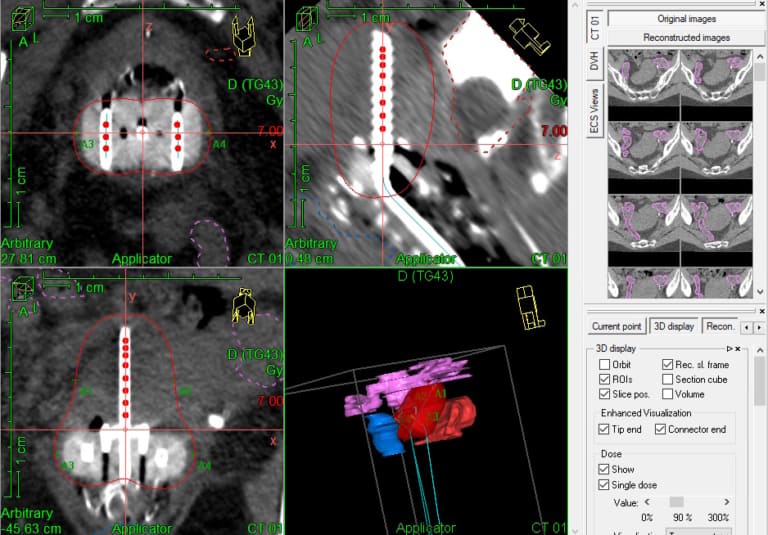Viewport: 768px width, 535px height.
Task: Click the 3D display panel scroll-up arrow
Action: [x=760, y=350]
